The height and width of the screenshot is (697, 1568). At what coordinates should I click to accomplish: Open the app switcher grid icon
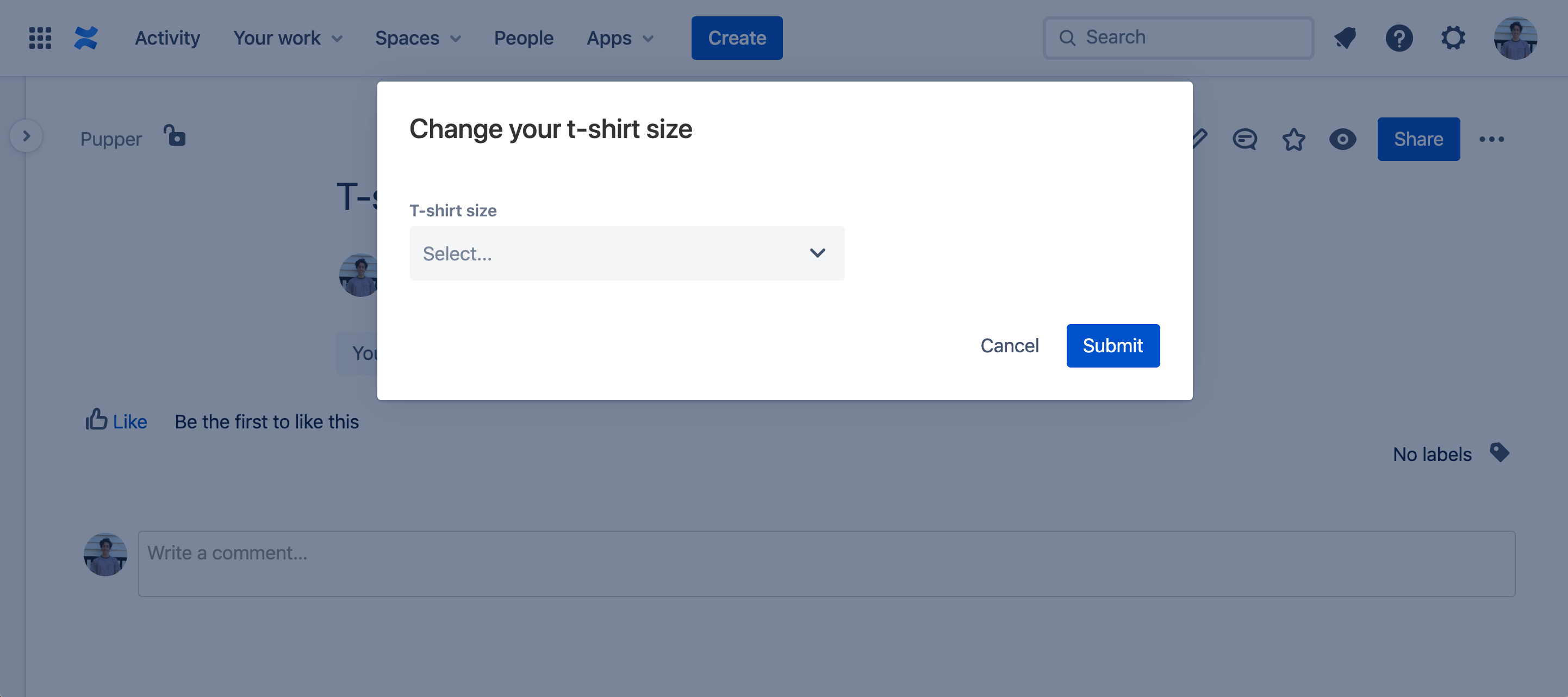coord(39,38)
